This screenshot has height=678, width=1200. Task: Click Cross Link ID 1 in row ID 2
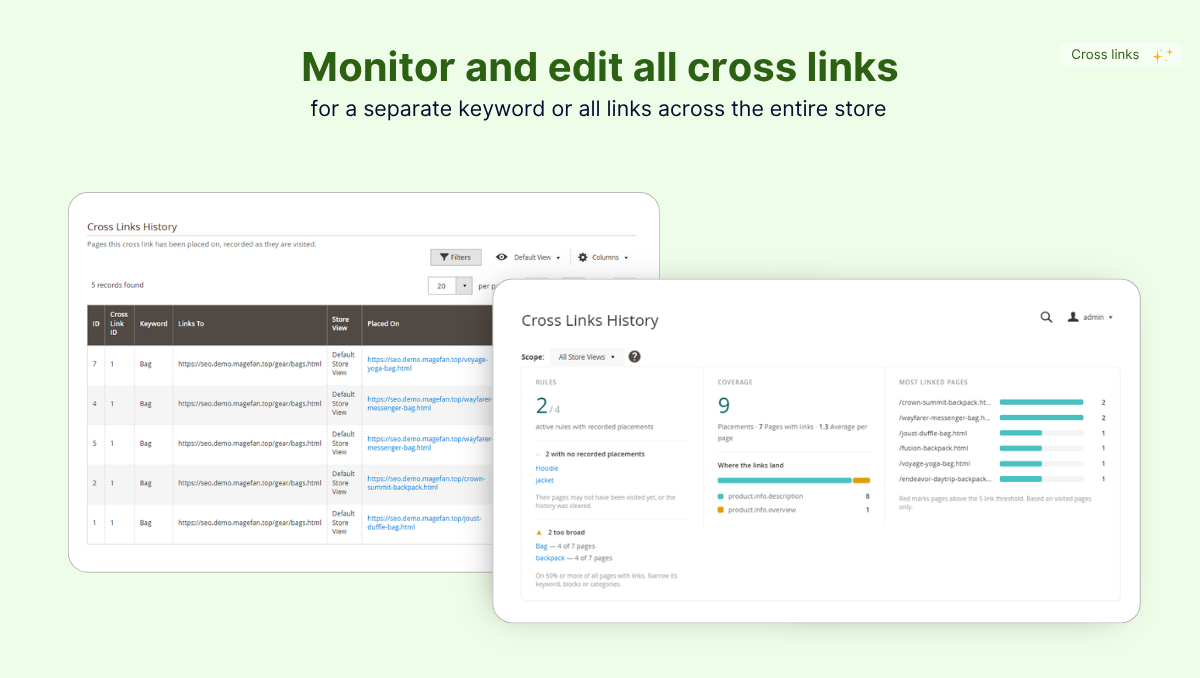pyautogui.click(x=112, y=484)
